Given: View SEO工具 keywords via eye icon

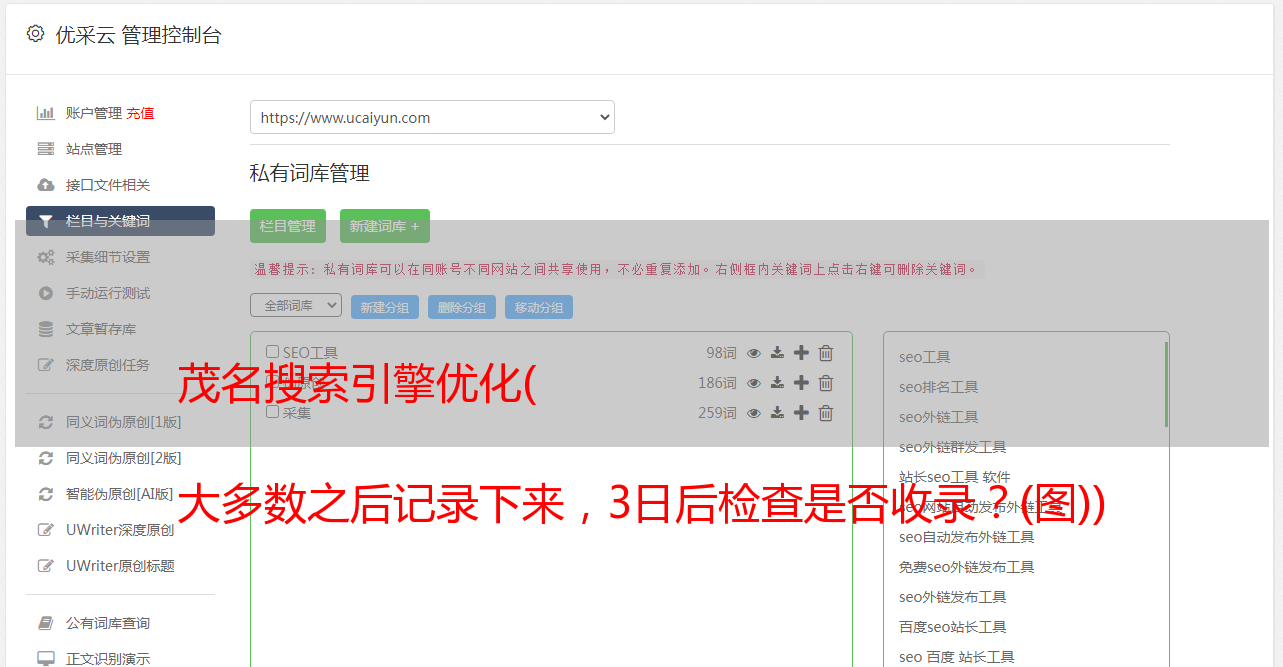Looking at the screenshot, I should 754,353.
